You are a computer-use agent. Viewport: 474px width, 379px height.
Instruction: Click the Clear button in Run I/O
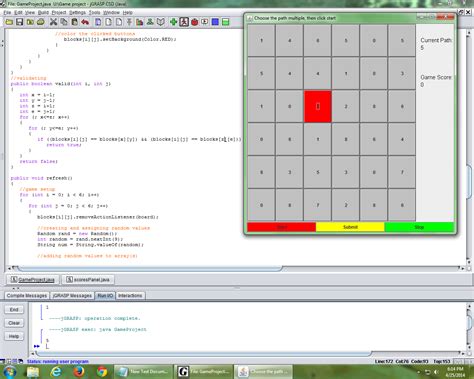(x=14, y=323)
